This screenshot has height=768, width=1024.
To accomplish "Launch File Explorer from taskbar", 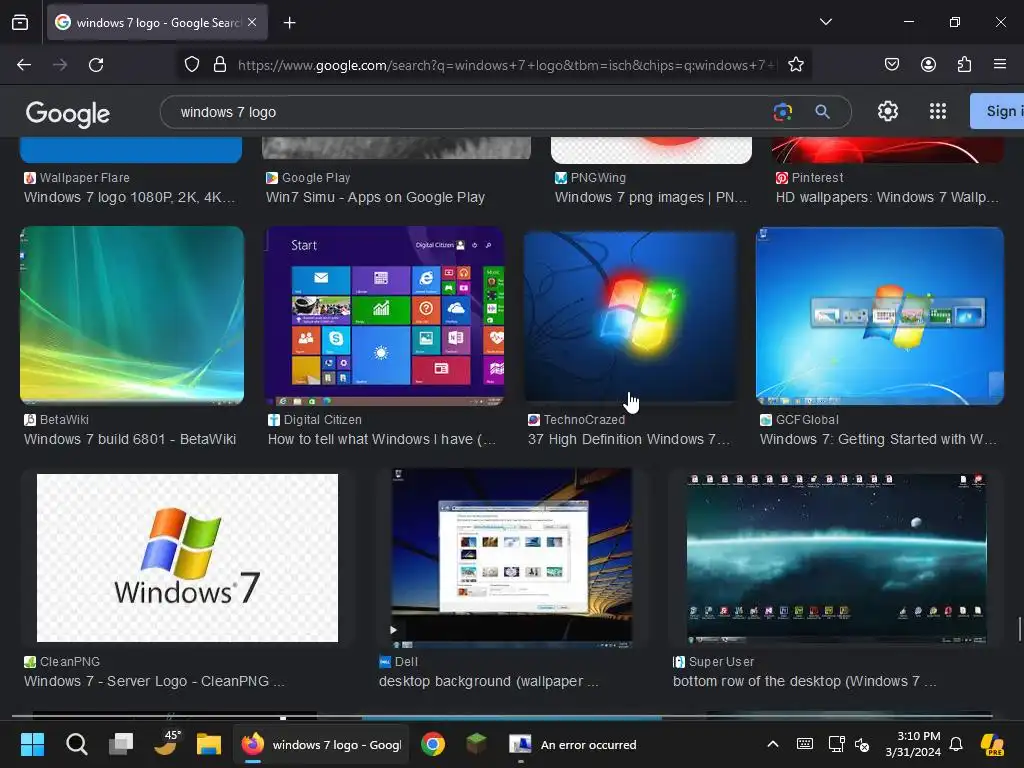I will click(209, 744).
